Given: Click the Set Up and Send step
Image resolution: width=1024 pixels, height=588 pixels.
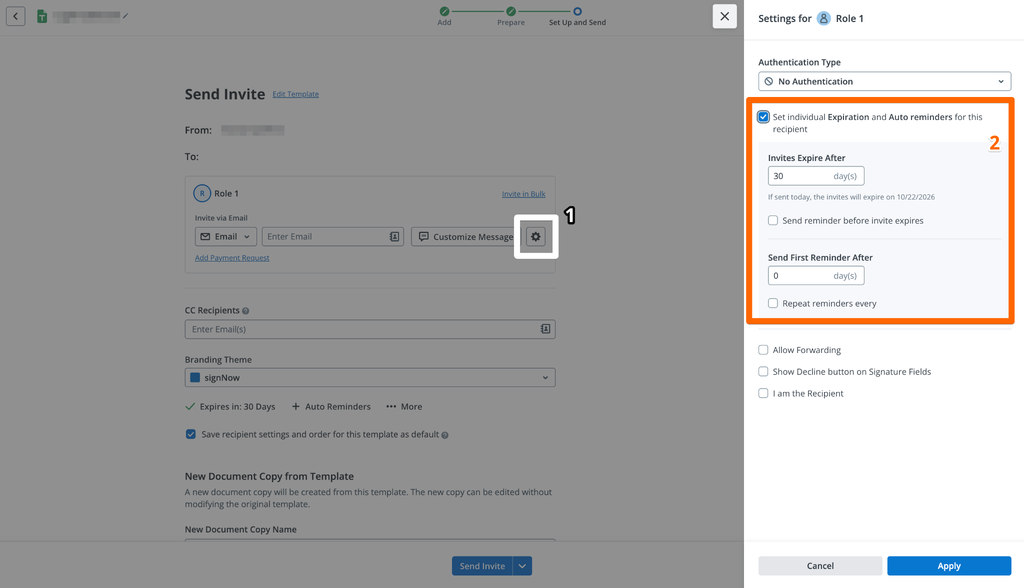Looking at the screenshot, I should 577,16.
